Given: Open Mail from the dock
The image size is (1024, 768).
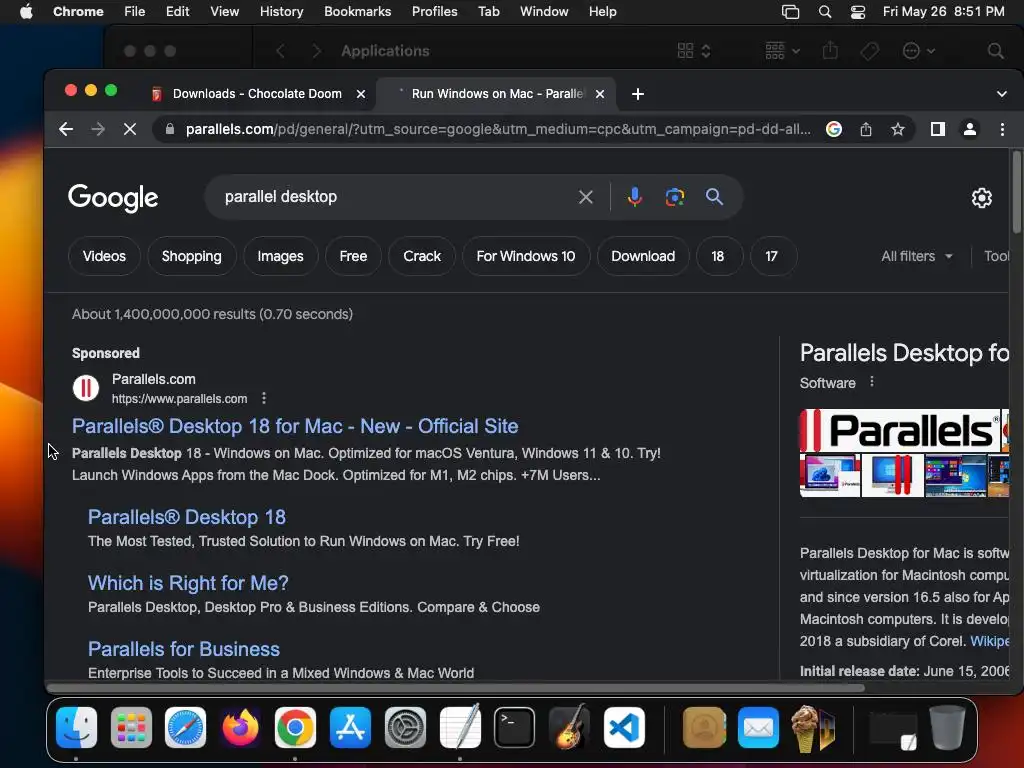Looking at the screenshot, I should [758, 727].
